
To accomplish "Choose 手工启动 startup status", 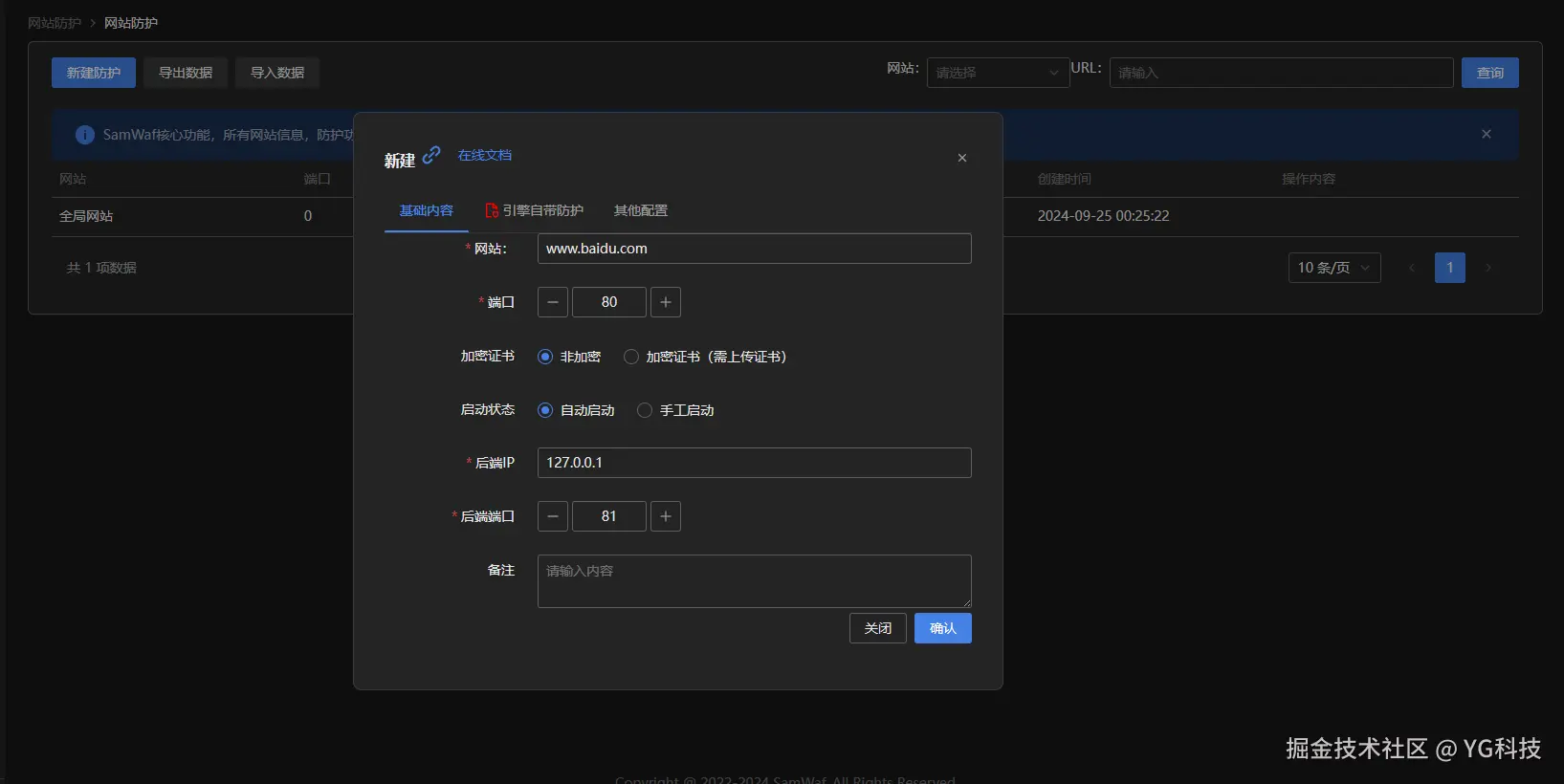I will click(675, 410).
